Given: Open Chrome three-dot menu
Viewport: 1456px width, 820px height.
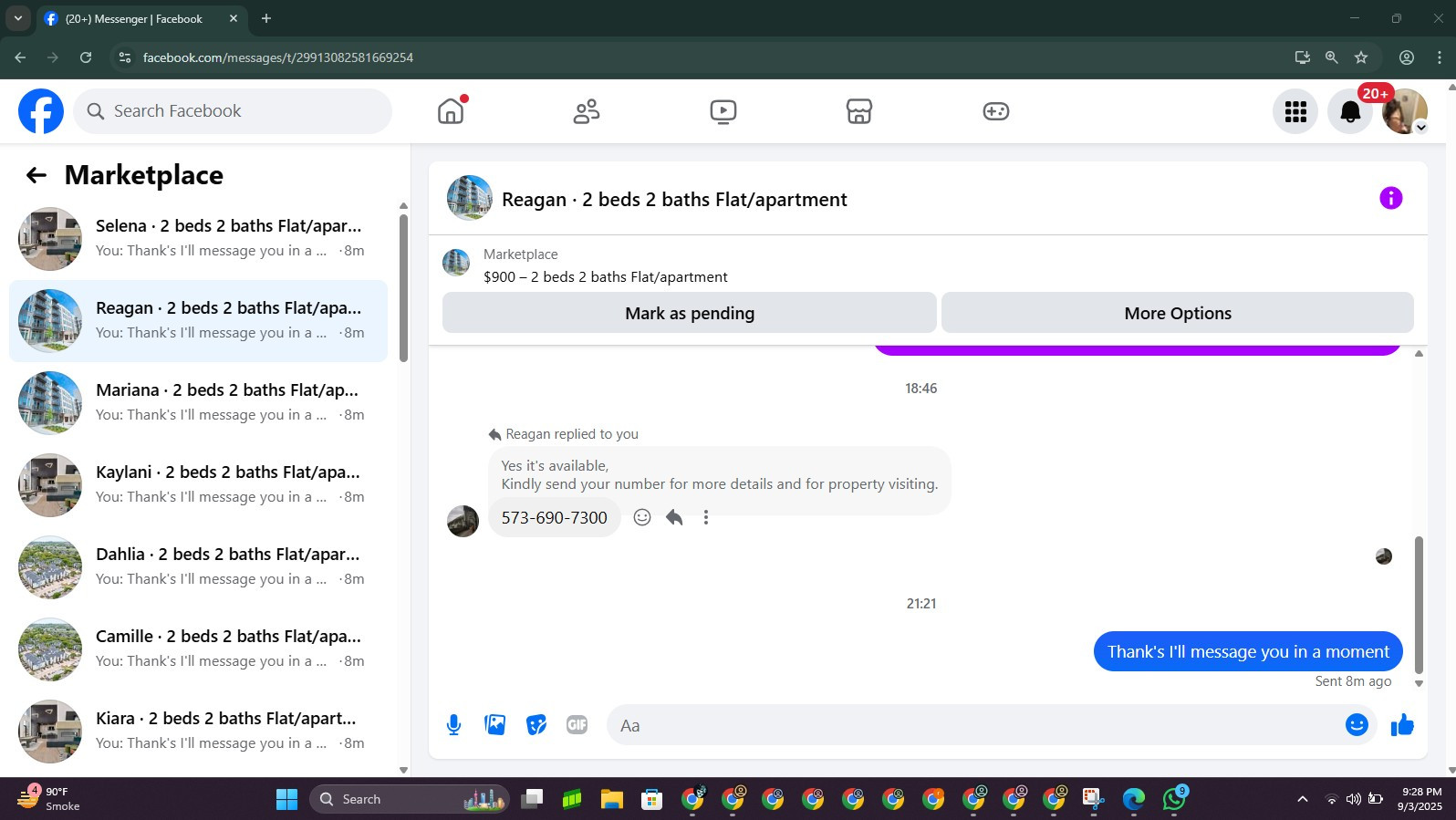Looking at the screenshot, I should [1440, 57].
